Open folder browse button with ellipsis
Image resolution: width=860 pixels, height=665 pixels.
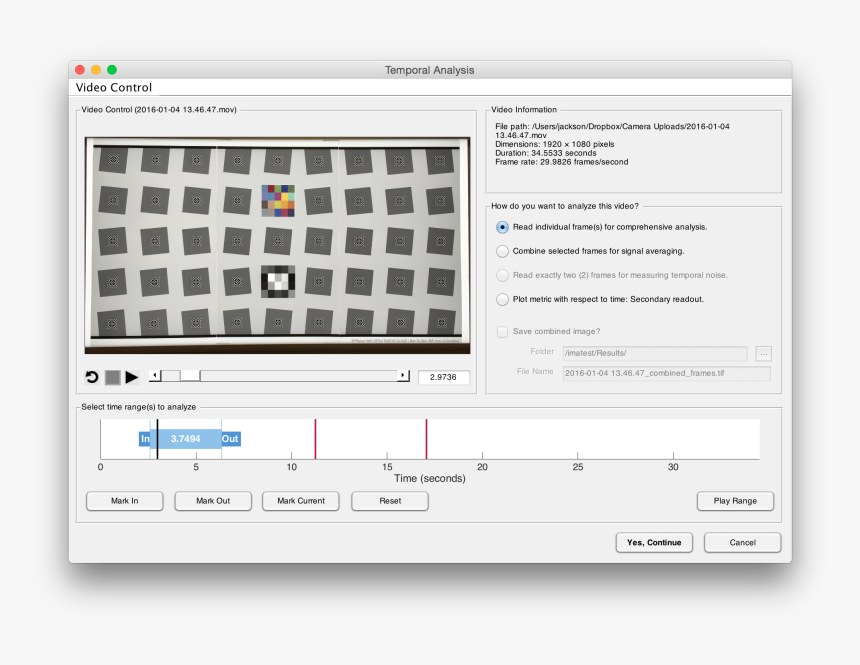click(x=763, y=354)
